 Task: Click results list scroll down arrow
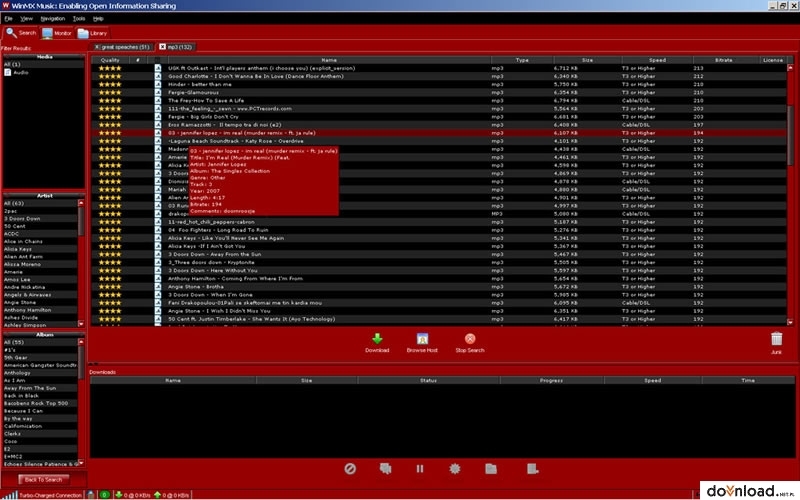(790, 322)
